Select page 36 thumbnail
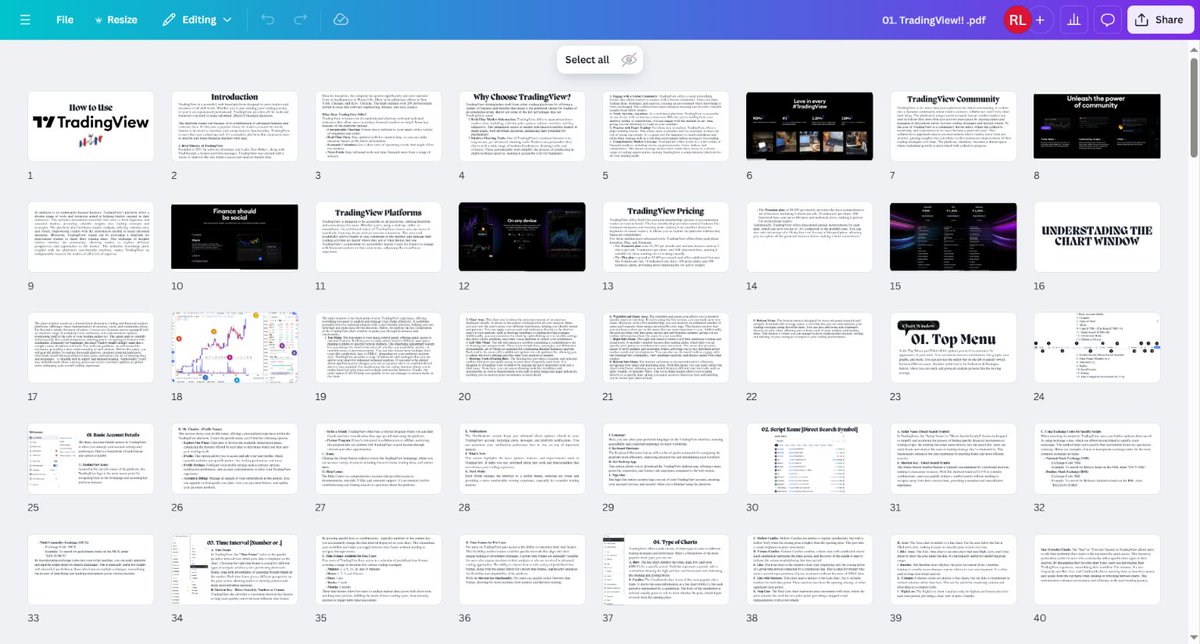The width and height of the screenshot is (1200, 644). pos(521,570)
